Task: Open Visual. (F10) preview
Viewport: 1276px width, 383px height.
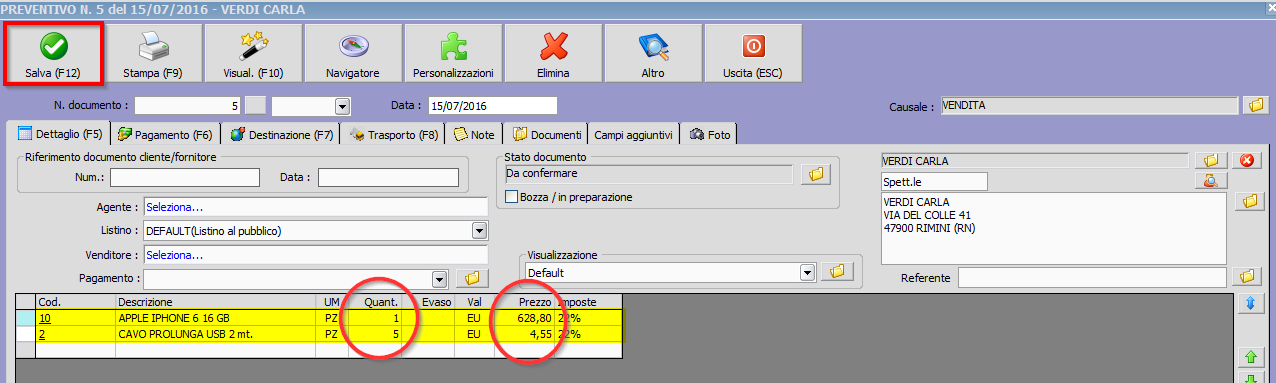Action: tap(253, 53)
